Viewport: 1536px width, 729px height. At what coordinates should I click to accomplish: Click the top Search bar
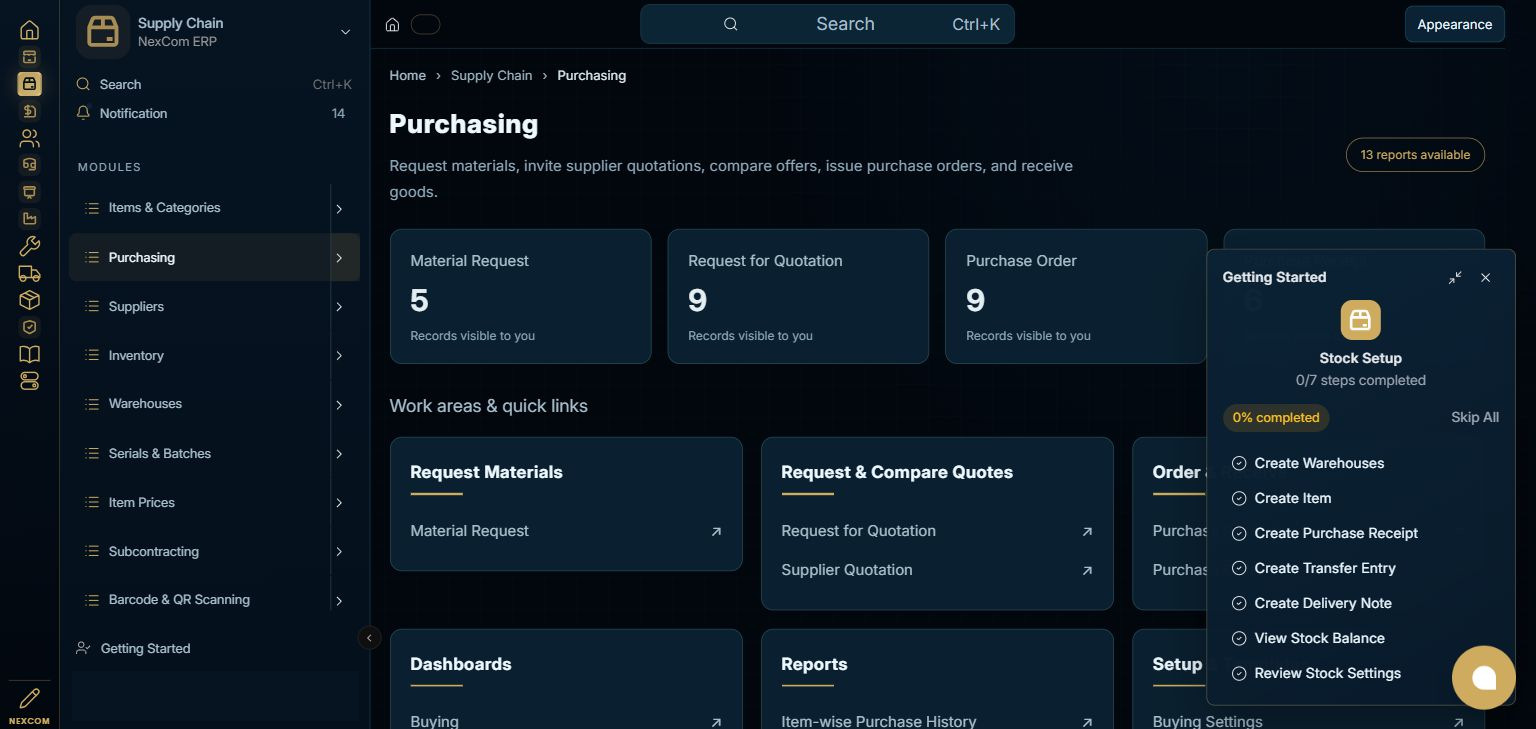tap(827, 24)
